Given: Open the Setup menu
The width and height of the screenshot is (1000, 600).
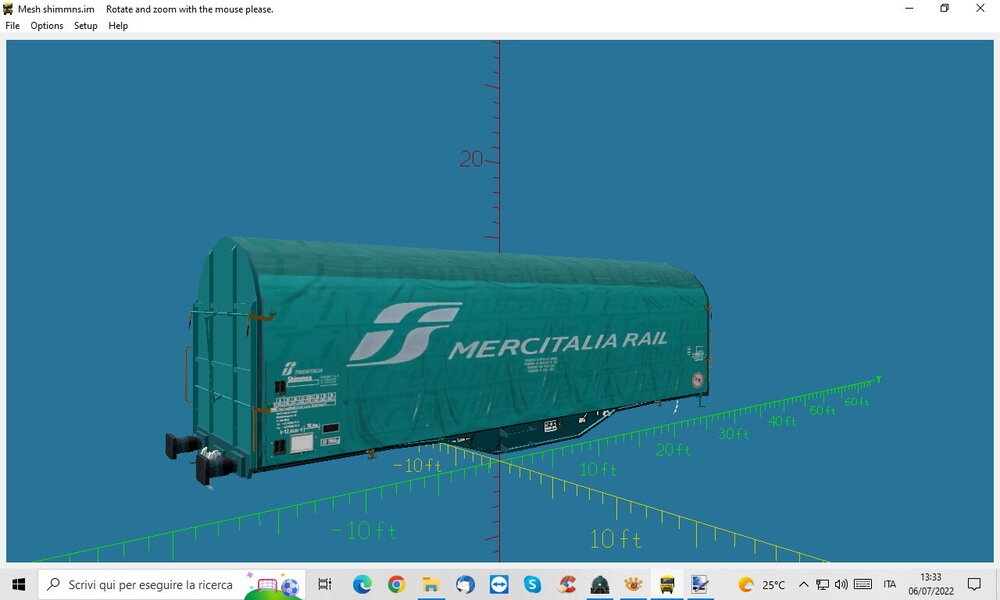Looking at the screenshot, I should coord(85,26).
